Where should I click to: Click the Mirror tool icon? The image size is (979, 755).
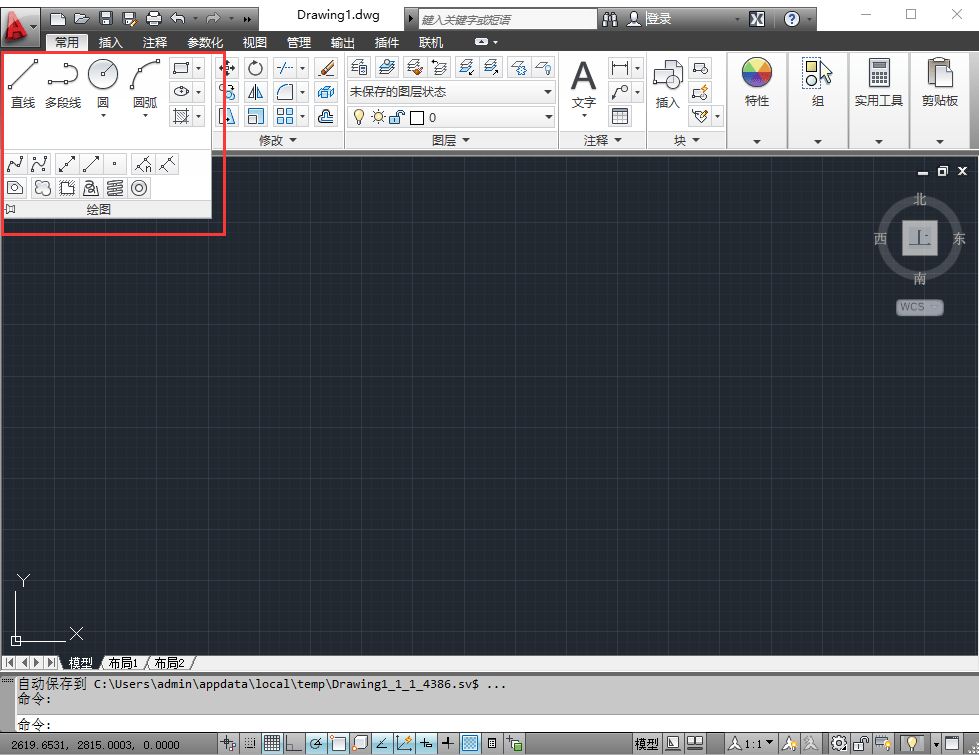(255, 92)
